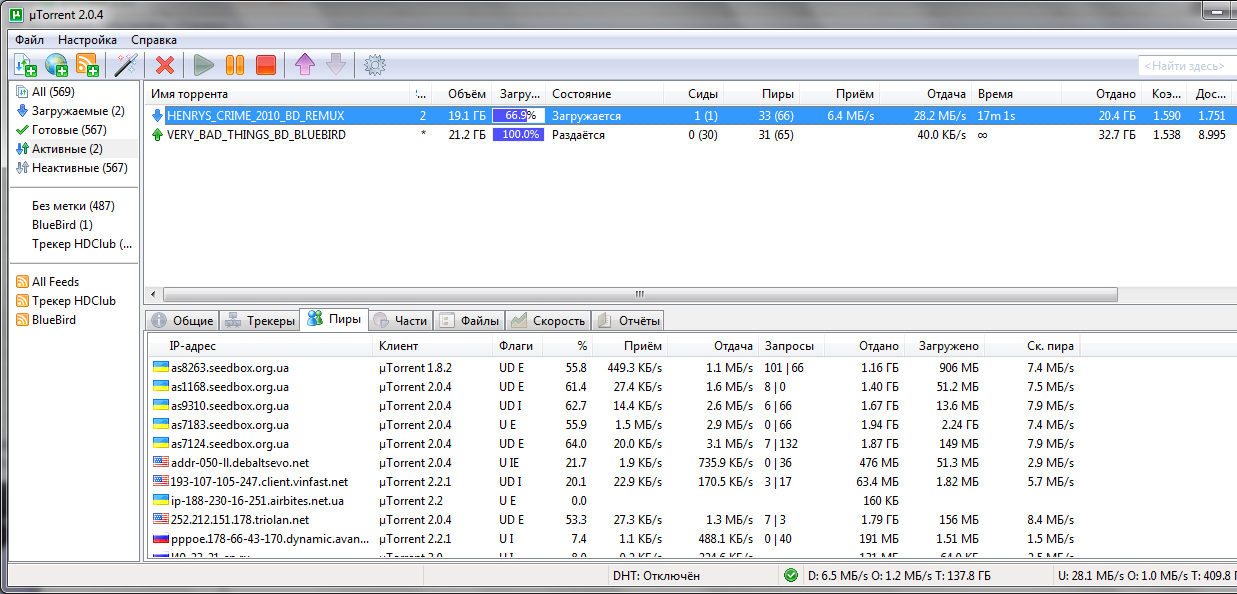Sort peers by Клиент column header

pos(432,346)
